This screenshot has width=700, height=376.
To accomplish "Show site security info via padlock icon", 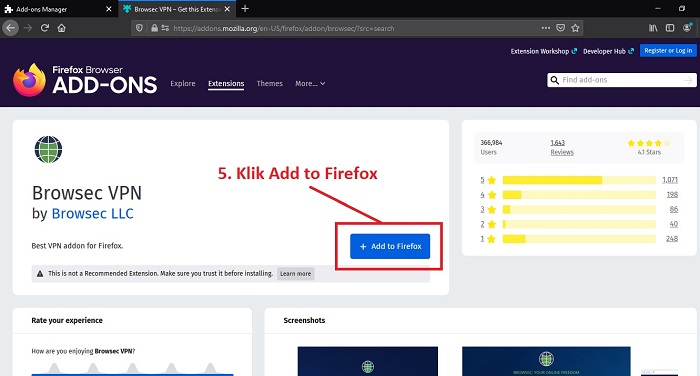I will coord(154,28).
